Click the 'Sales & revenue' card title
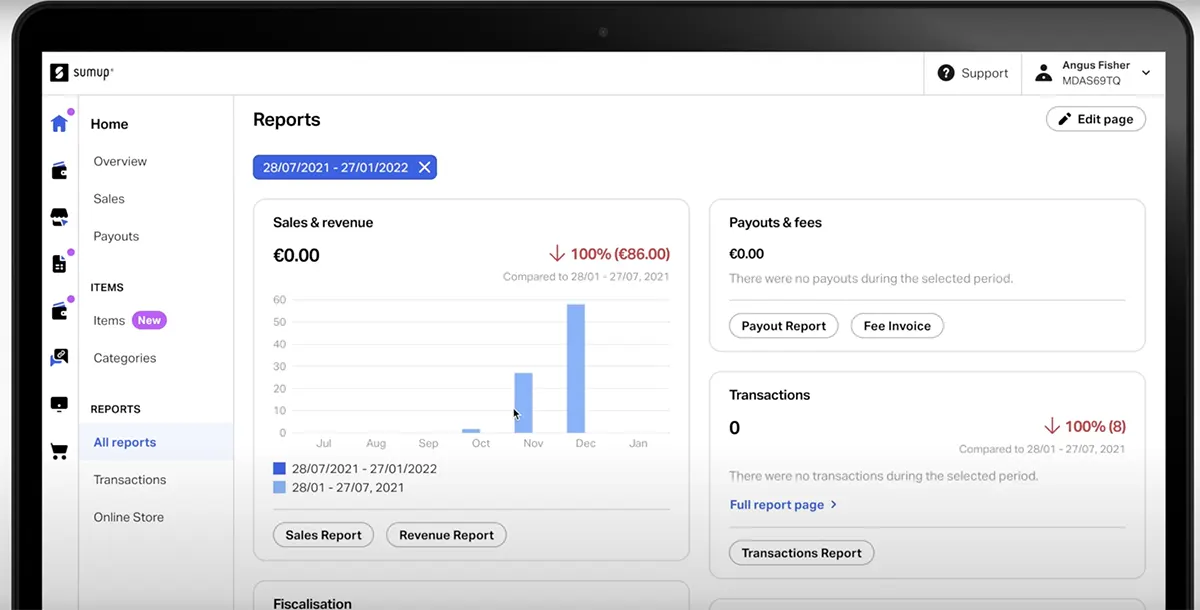Image resolution: width=1200 pixels, height=610 pixels. coord(323,223)
